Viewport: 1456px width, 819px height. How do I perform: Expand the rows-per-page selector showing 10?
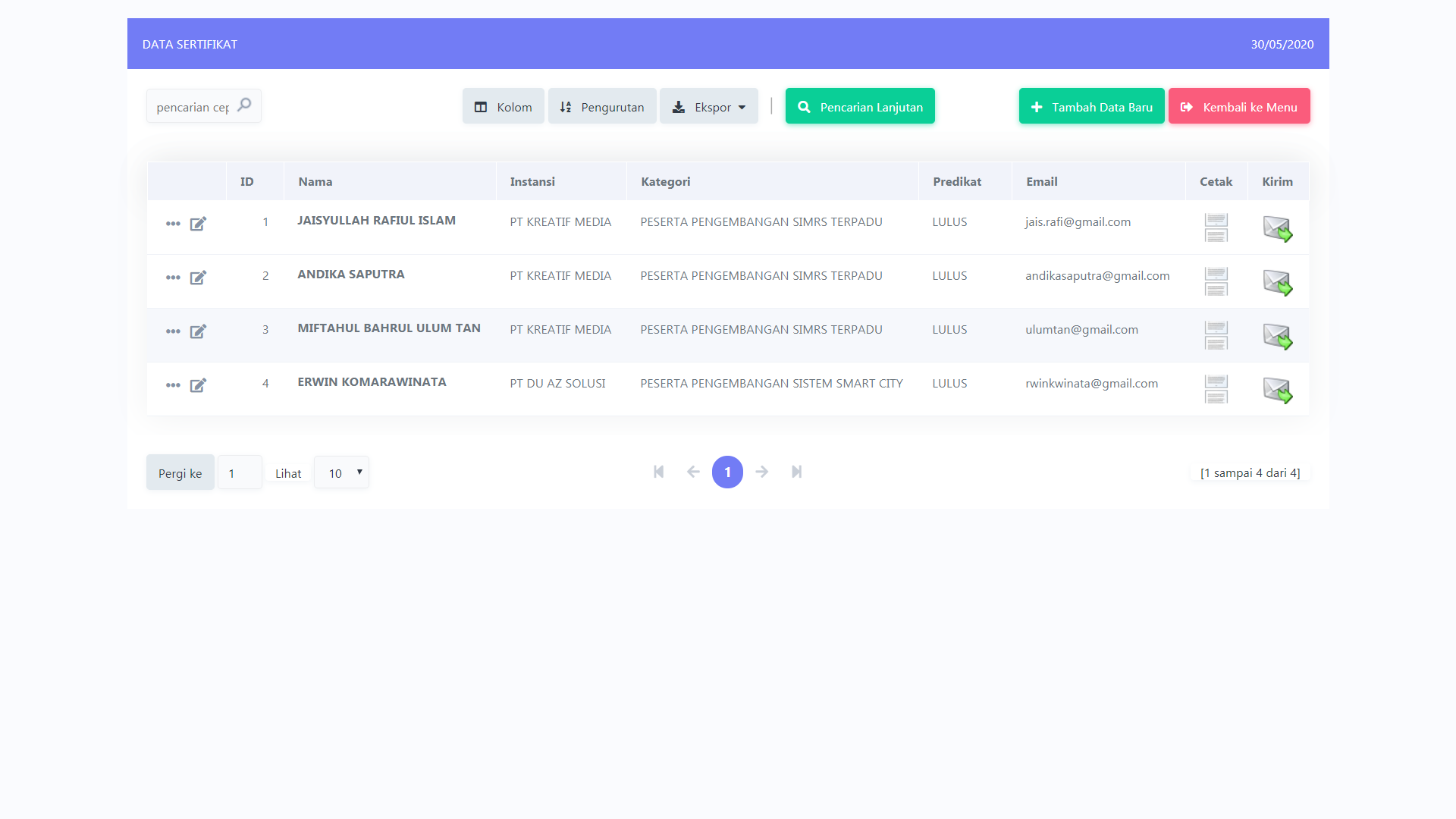coord(341,472)
